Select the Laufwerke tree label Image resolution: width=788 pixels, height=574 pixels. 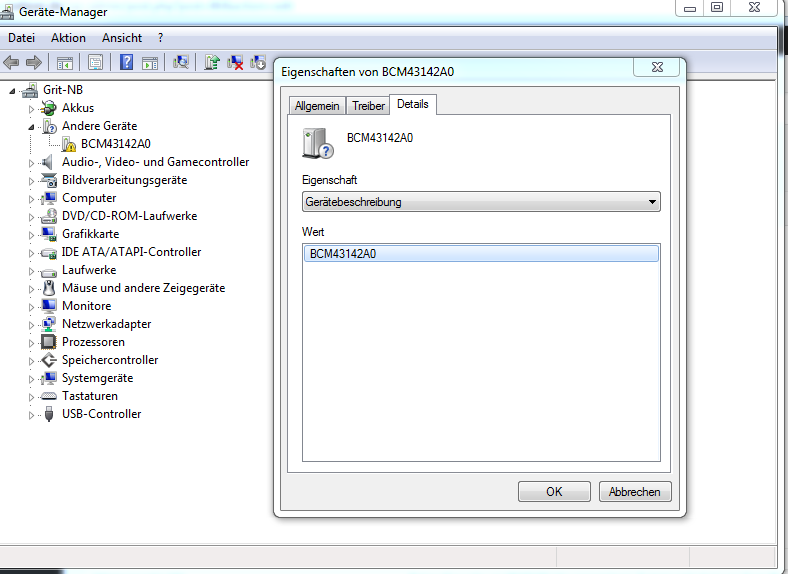click(89, 270)
